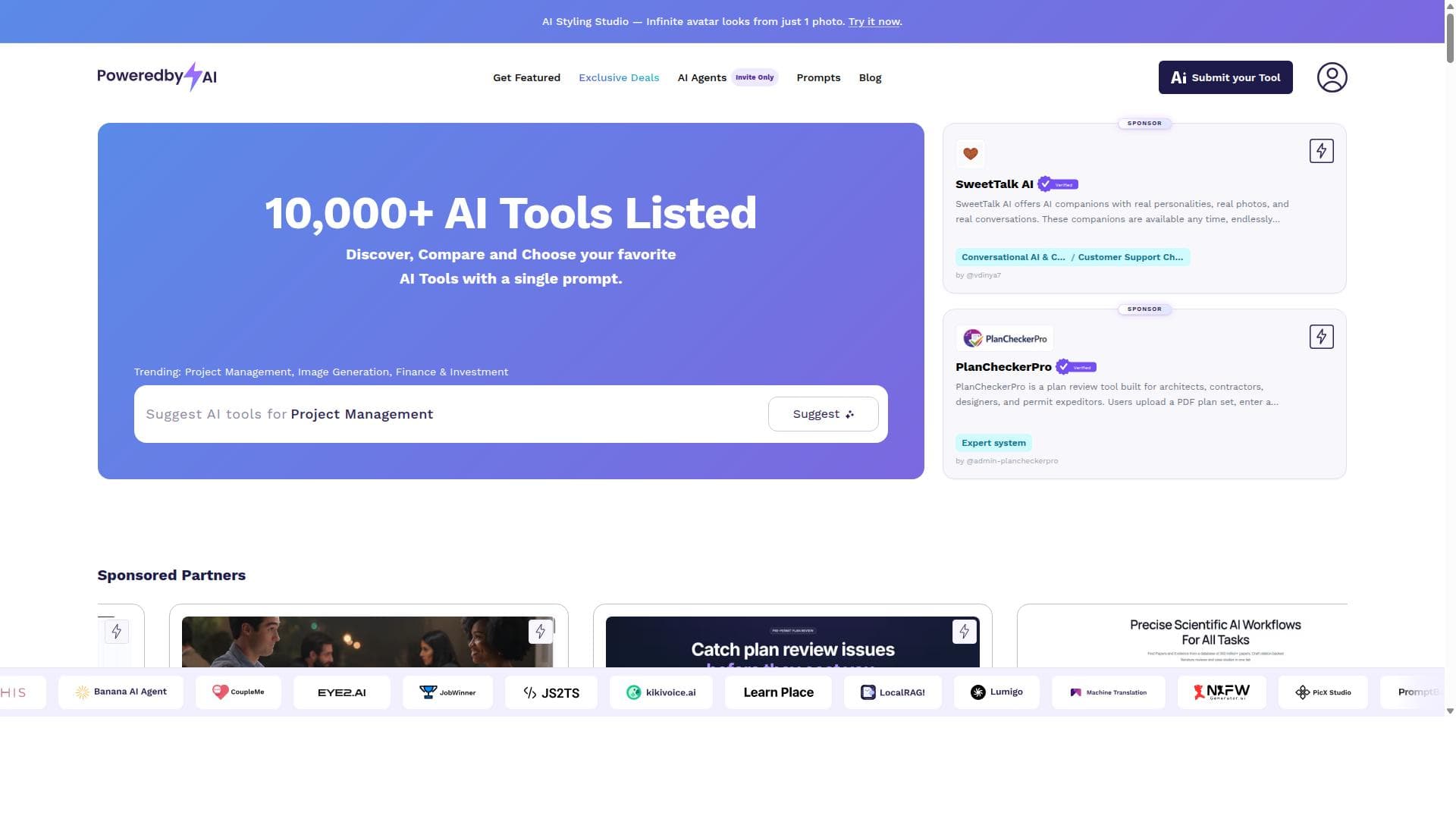Click the PlanCheckerPro logo image
The image size is (1456, 819).
click(x=1004, y=338)
